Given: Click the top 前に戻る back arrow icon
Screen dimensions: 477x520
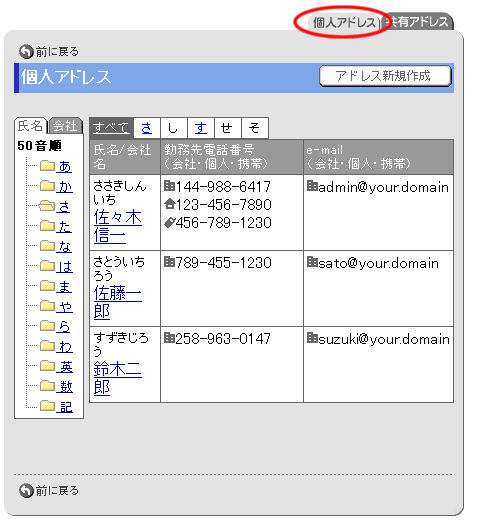Looking at the screenshot, I should tap(26, 52).
